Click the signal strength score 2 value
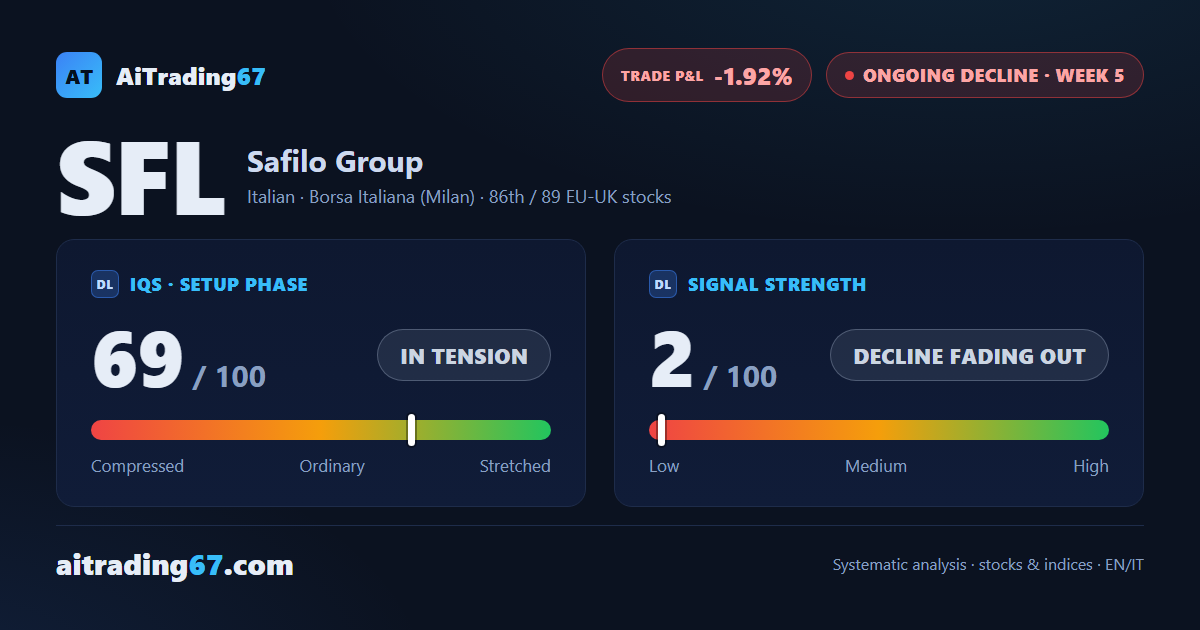Viewport: 1200px width, 630px height. tap(672, 360)
